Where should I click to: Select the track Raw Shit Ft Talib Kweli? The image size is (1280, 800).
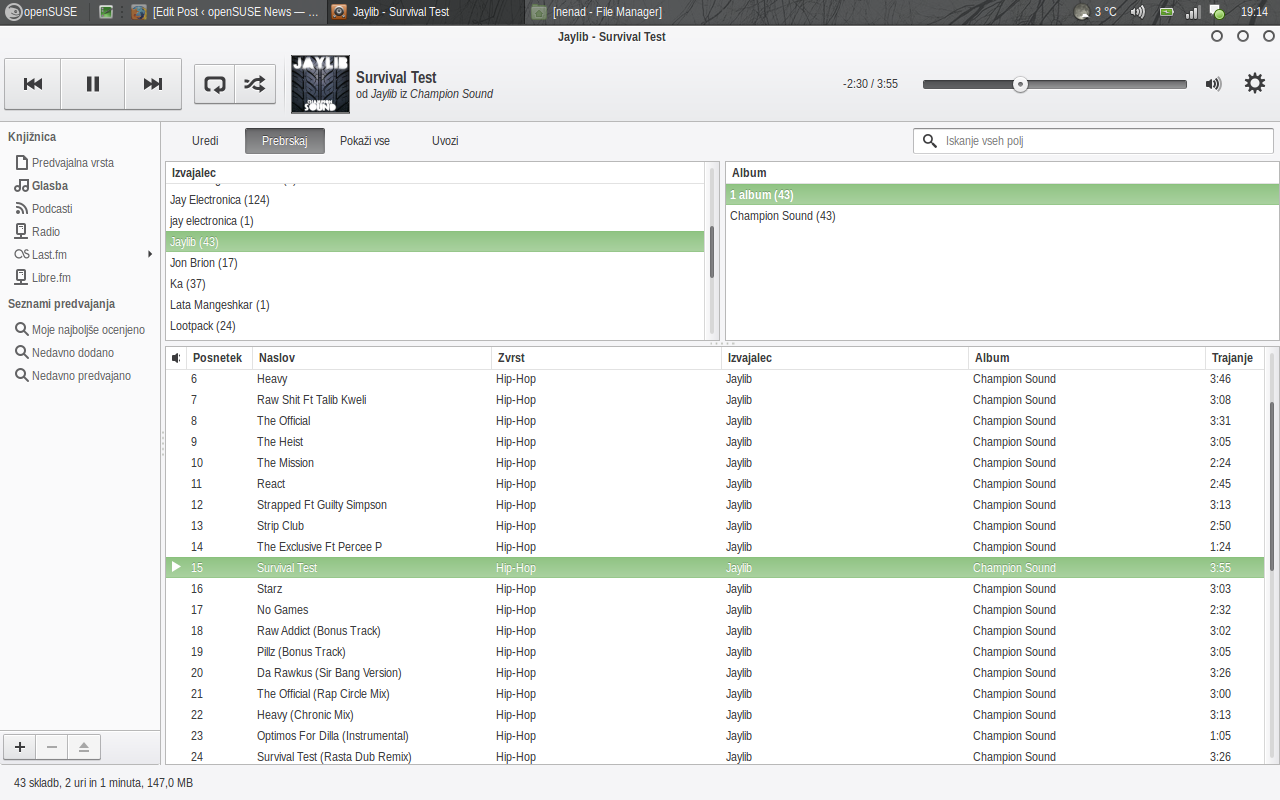click(715, 400)
